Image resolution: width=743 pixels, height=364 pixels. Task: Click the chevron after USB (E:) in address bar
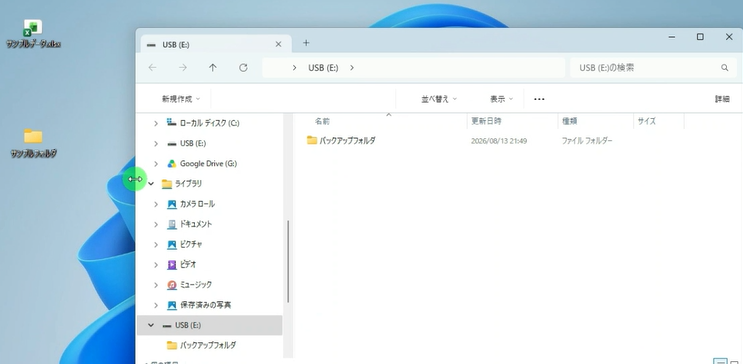point(352,68)
